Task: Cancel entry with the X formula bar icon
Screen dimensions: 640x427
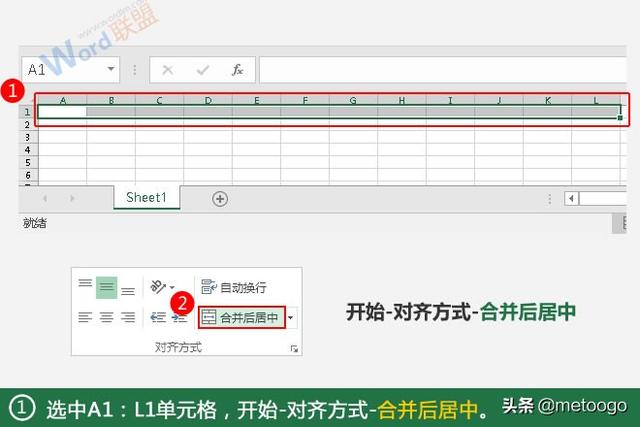Action: (x=167, y=70)
